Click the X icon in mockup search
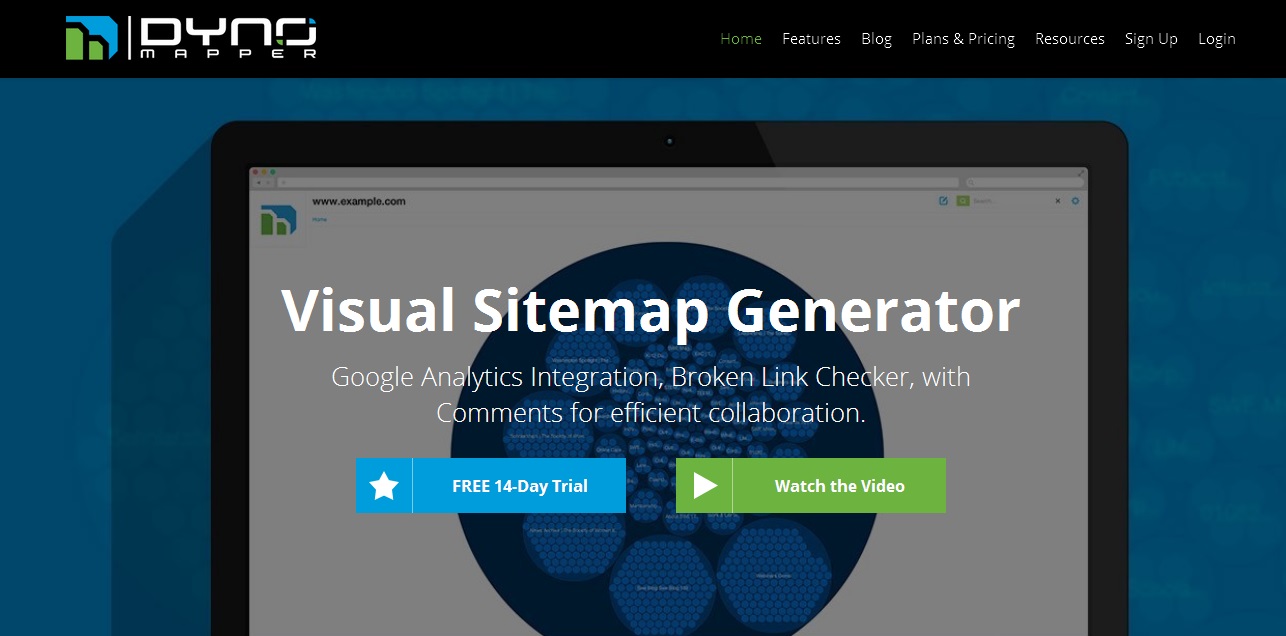The height and width of the screenshot is (636, 1286). (x=1058, y=201)
